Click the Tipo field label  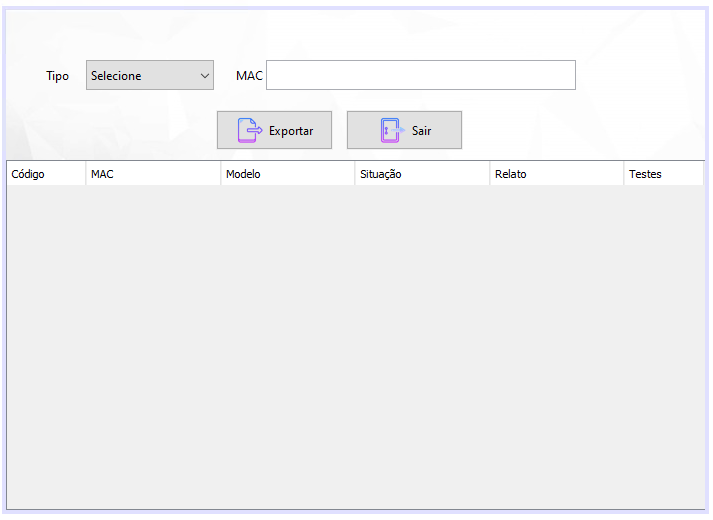[x=57, y=76]
